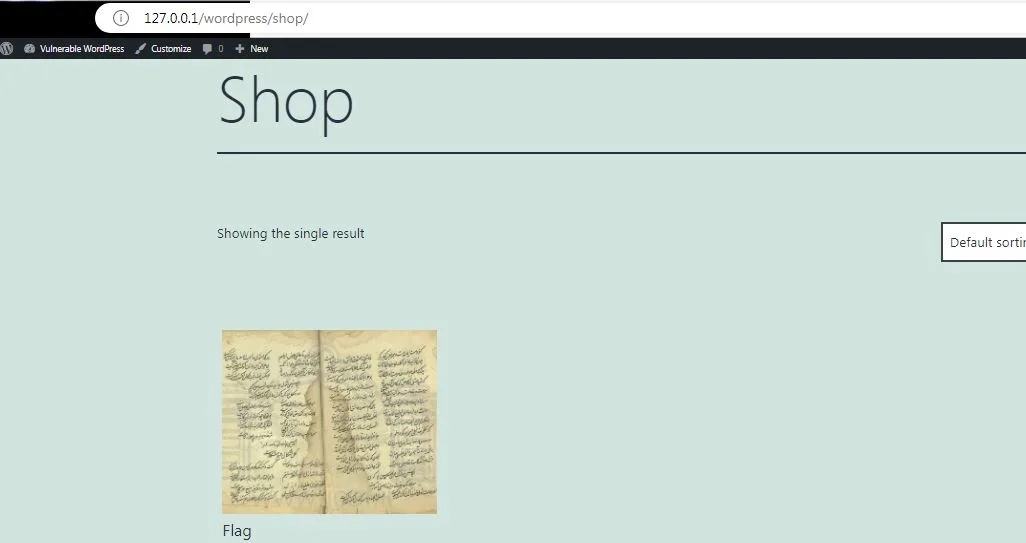Click the Flag product title link
Viewport: 1026px width, 543px height.
click(237, 531)
